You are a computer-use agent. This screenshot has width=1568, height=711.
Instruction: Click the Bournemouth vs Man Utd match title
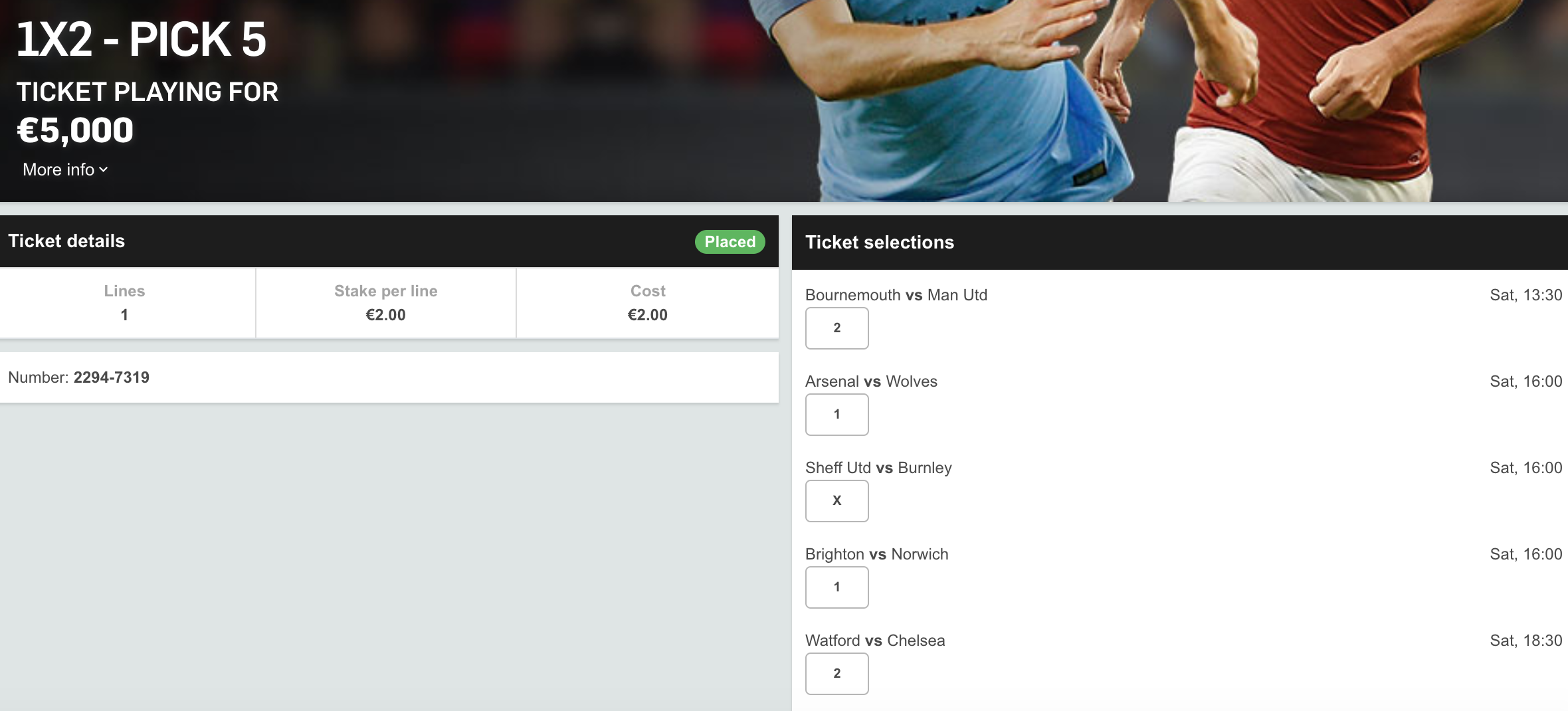896,295
